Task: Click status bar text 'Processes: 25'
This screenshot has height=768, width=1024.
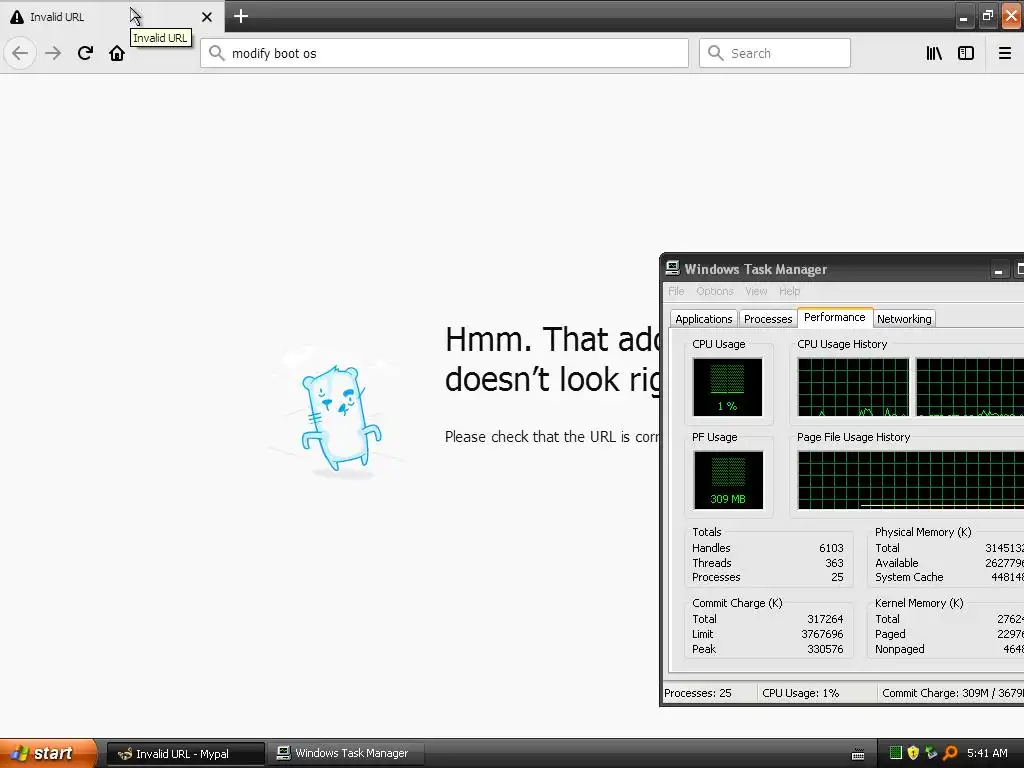Action: 697,693
